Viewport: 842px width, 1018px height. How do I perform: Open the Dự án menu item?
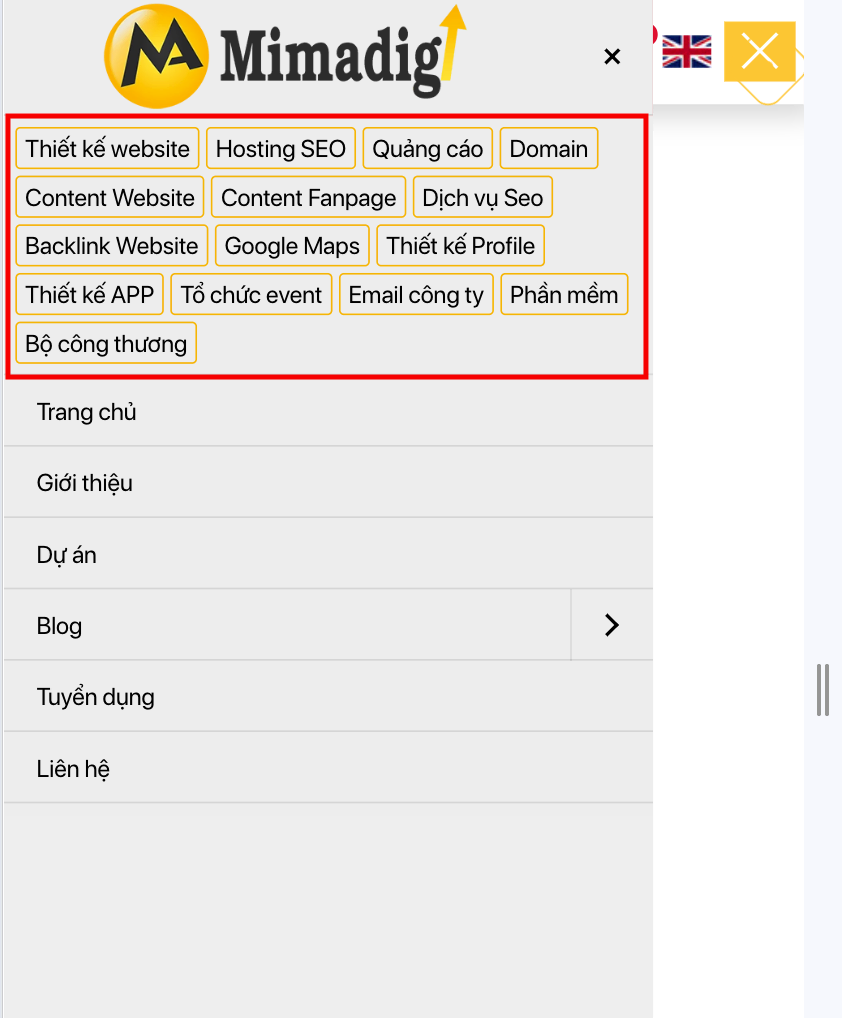coord(67,555)
